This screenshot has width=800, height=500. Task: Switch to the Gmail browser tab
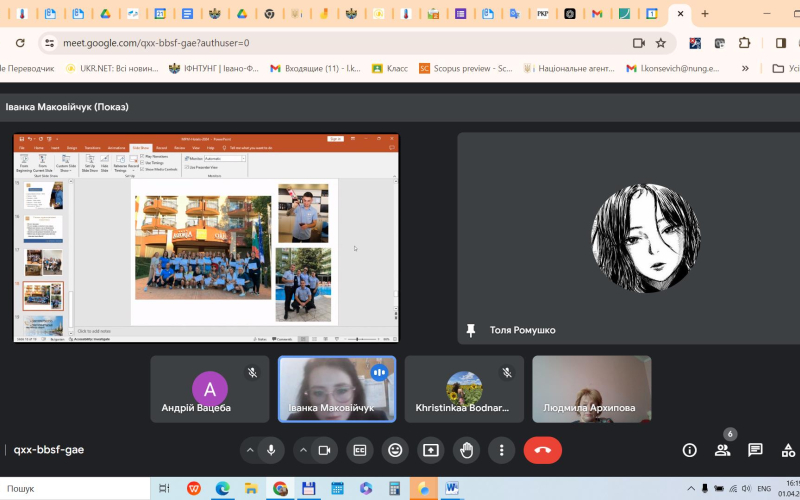point(596,14)
